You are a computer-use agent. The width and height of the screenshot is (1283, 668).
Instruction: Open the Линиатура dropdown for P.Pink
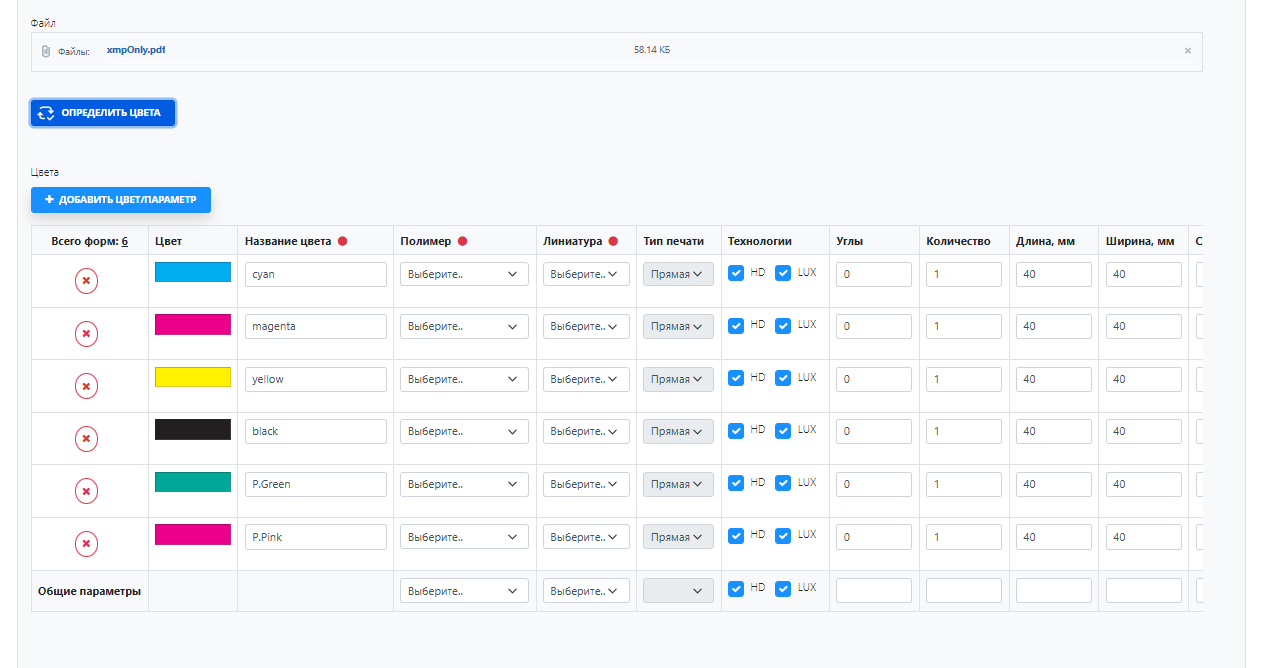coord(586,537)
